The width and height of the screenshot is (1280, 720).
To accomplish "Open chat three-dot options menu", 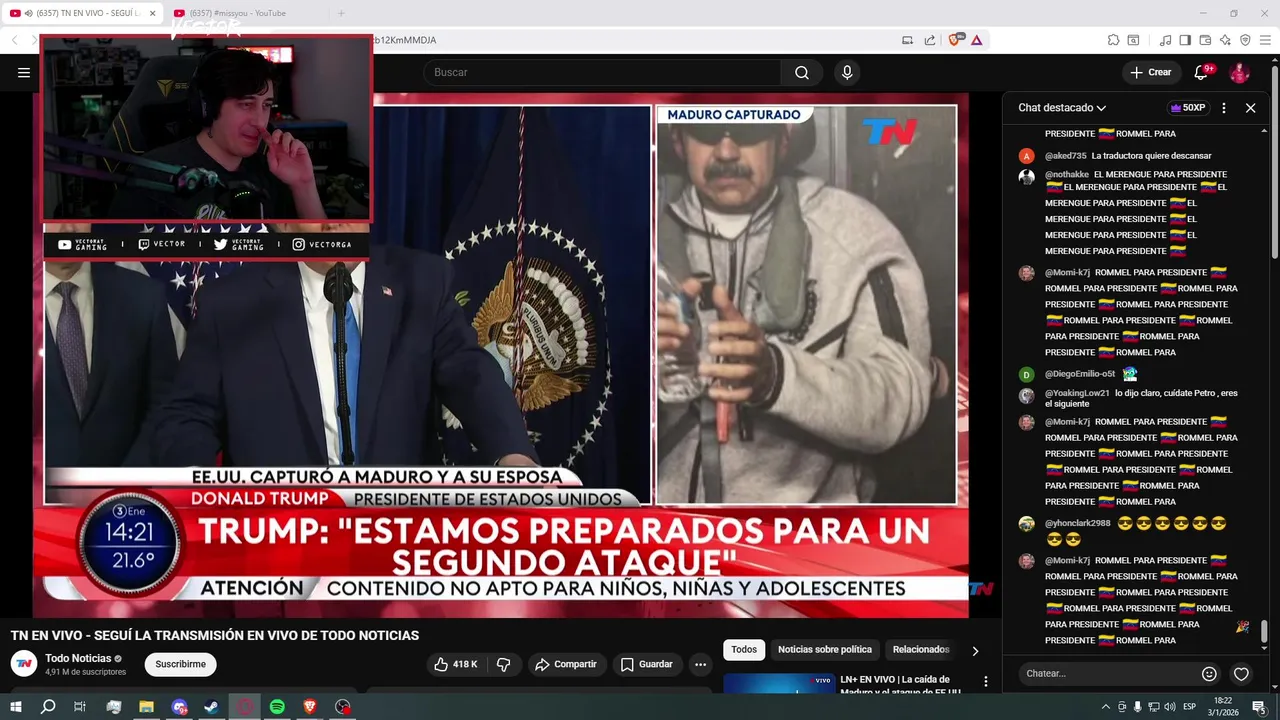I will (x=1224, y=108).
